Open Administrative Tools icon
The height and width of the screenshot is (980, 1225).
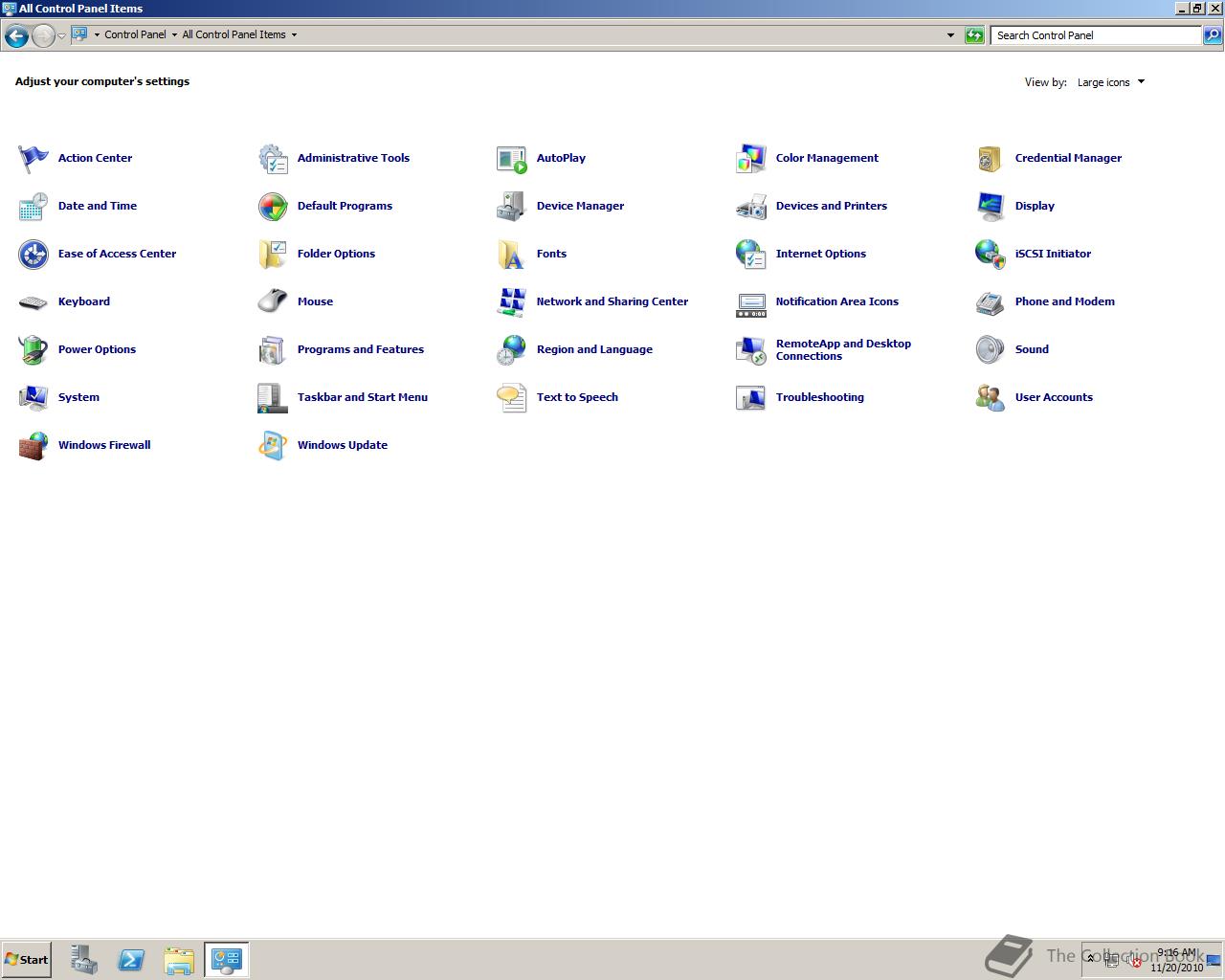[273, 158]
